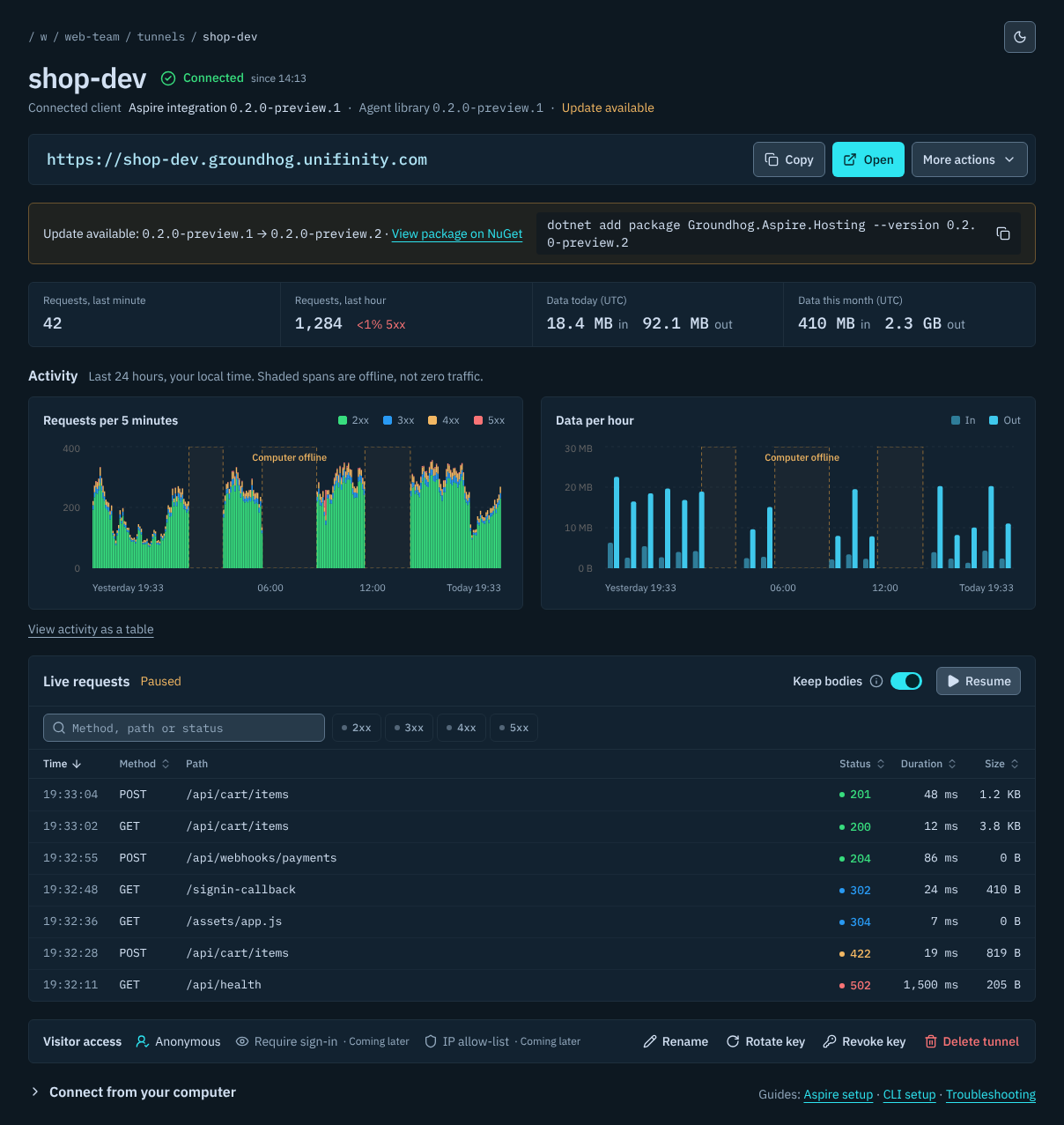Open the tunnel URL in browser

[868, 159]
